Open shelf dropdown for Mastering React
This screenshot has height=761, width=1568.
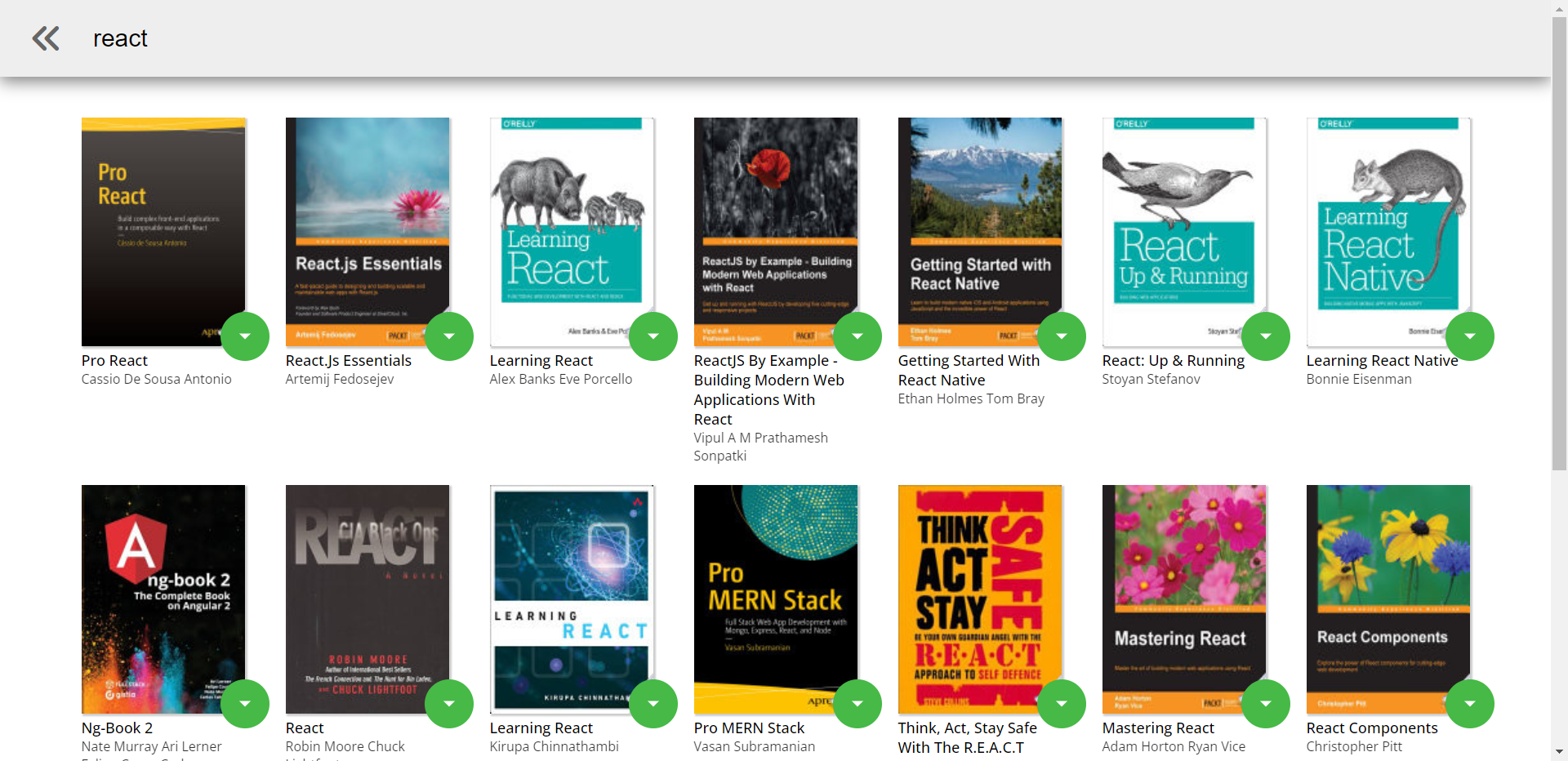click(1266, 704)
